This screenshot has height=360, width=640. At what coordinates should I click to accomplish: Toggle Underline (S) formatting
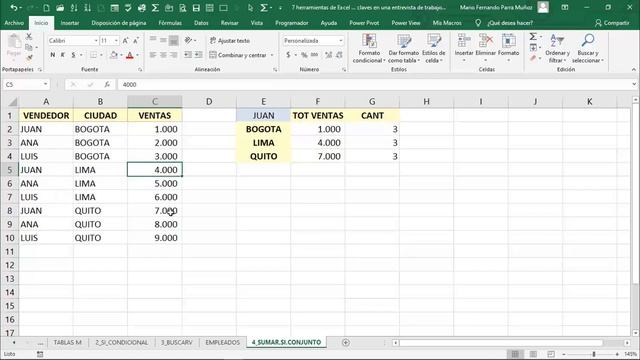(x=73, y=55)
